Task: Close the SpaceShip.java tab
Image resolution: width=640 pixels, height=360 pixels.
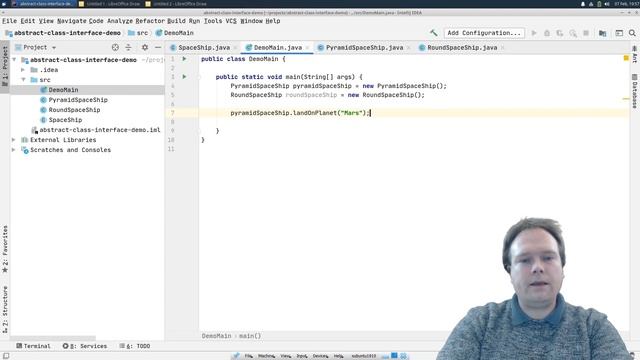Action: pos(235,48)
